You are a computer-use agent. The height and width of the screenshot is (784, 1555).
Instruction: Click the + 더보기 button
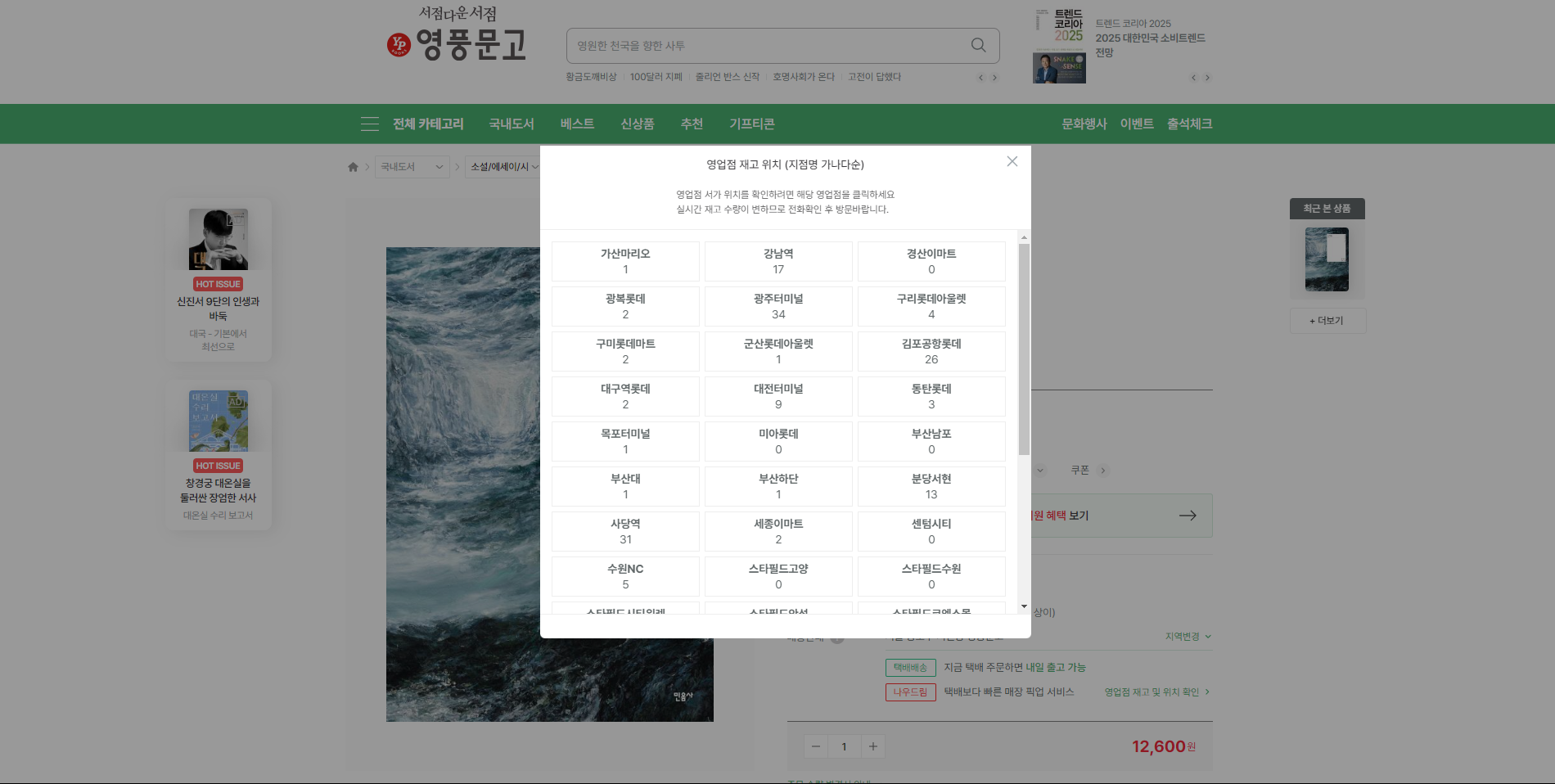1327,320
